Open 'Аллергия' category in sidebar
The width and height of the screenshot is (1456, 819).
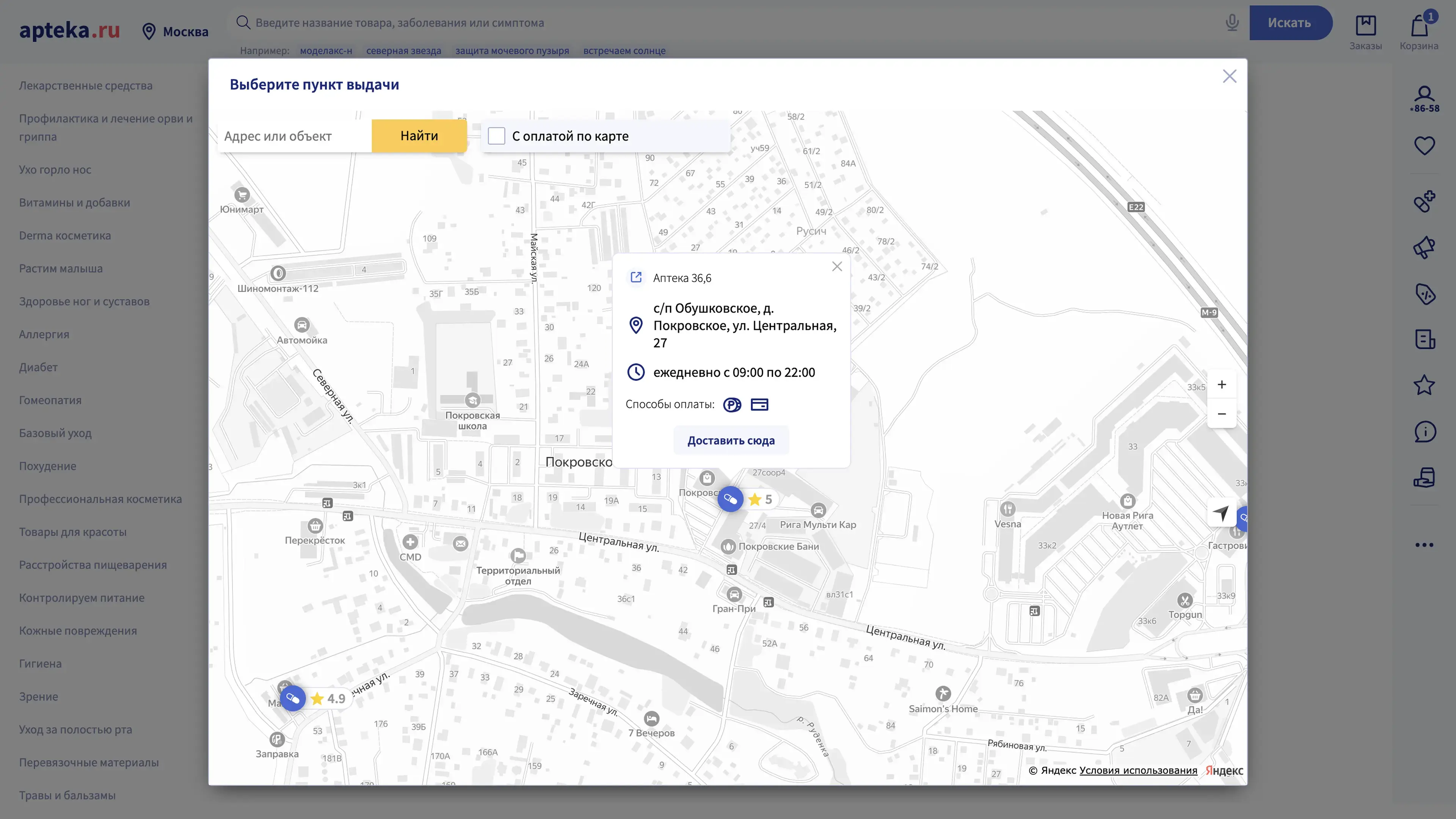click(x=44, y=334)
